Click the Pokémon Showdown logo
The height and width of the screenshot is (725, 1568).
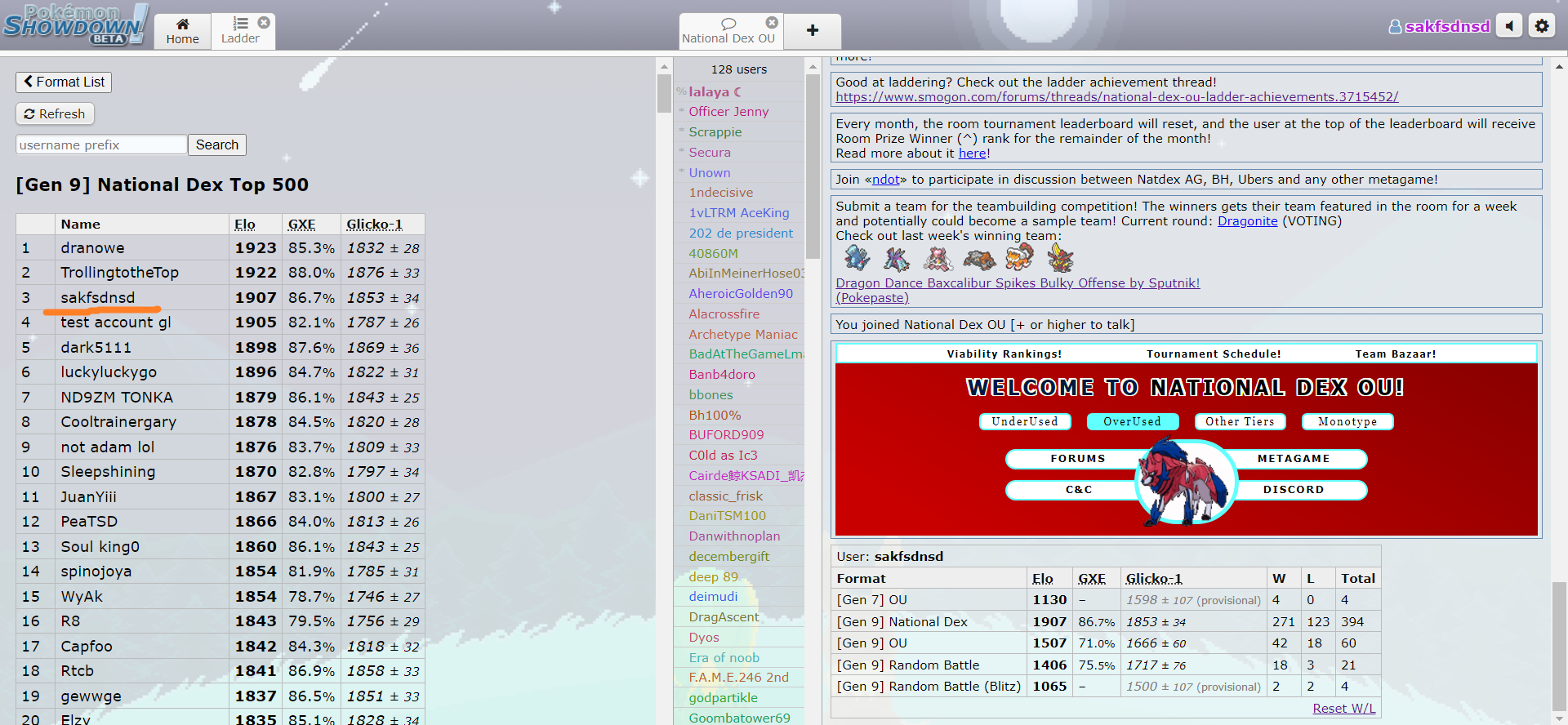(75, 24)
